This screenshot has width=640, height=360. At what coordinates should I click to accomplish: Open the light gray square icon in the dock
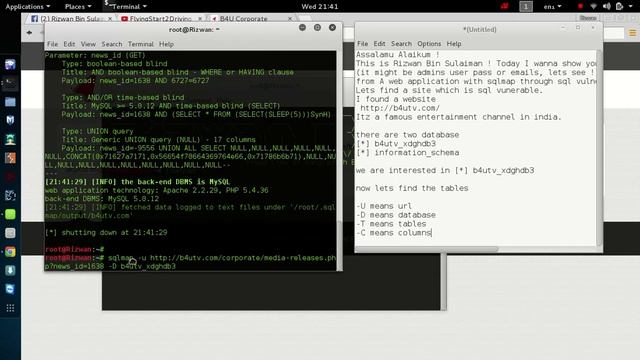coord(10,233)
